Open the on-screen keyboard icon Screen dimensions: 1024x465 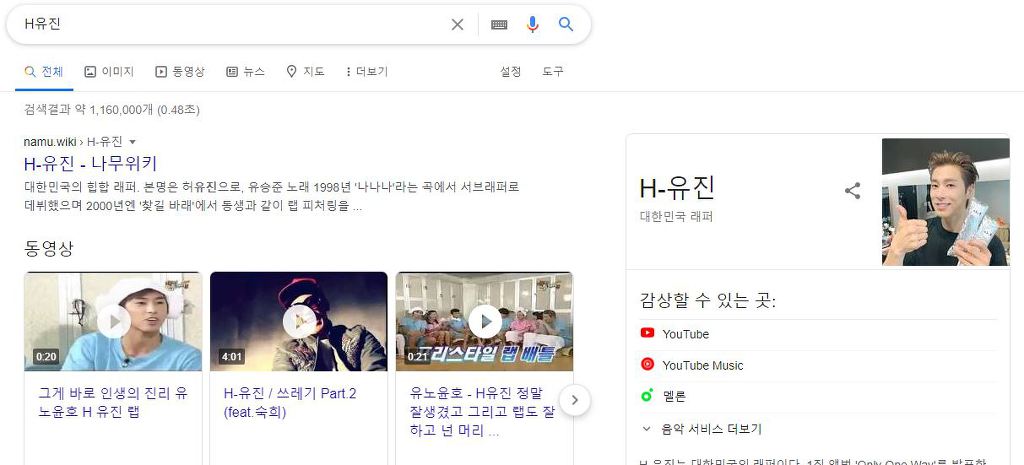(499, 25)
